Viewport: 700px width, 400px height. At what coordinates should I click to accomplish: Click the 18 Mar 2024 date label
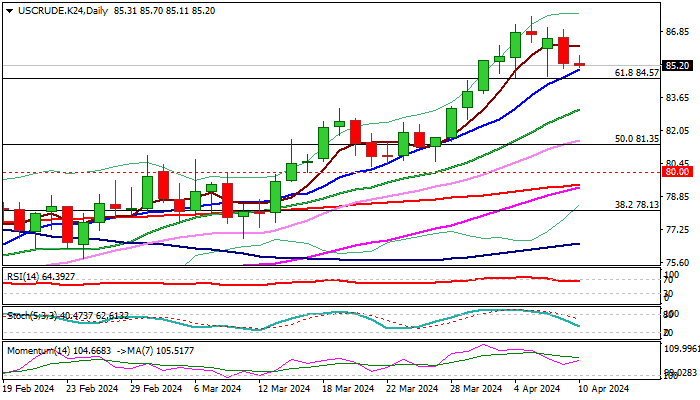[x=348, y=388]
